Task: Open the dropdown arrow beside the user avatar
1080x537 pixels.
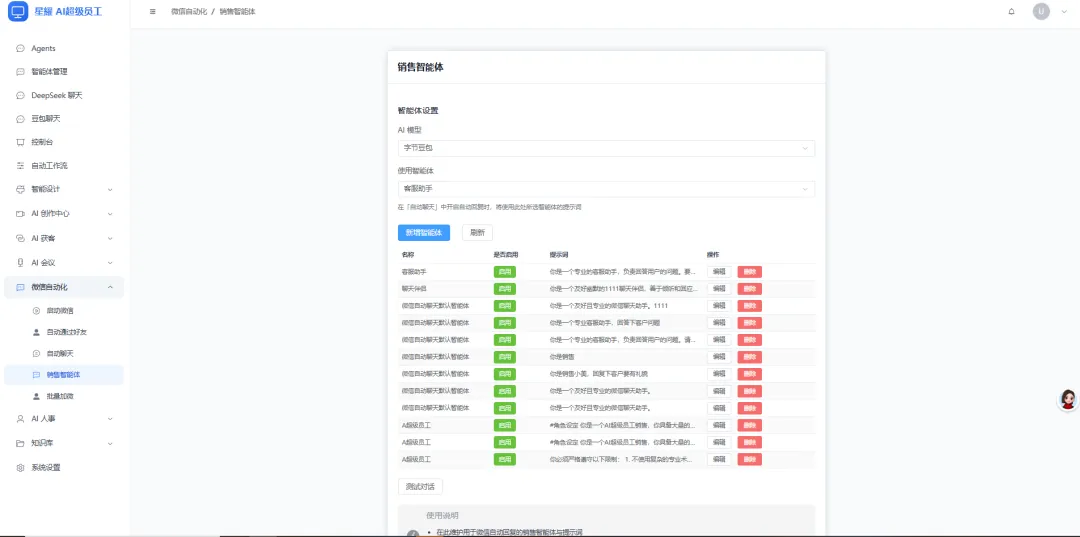Action: pos(1064,12)
